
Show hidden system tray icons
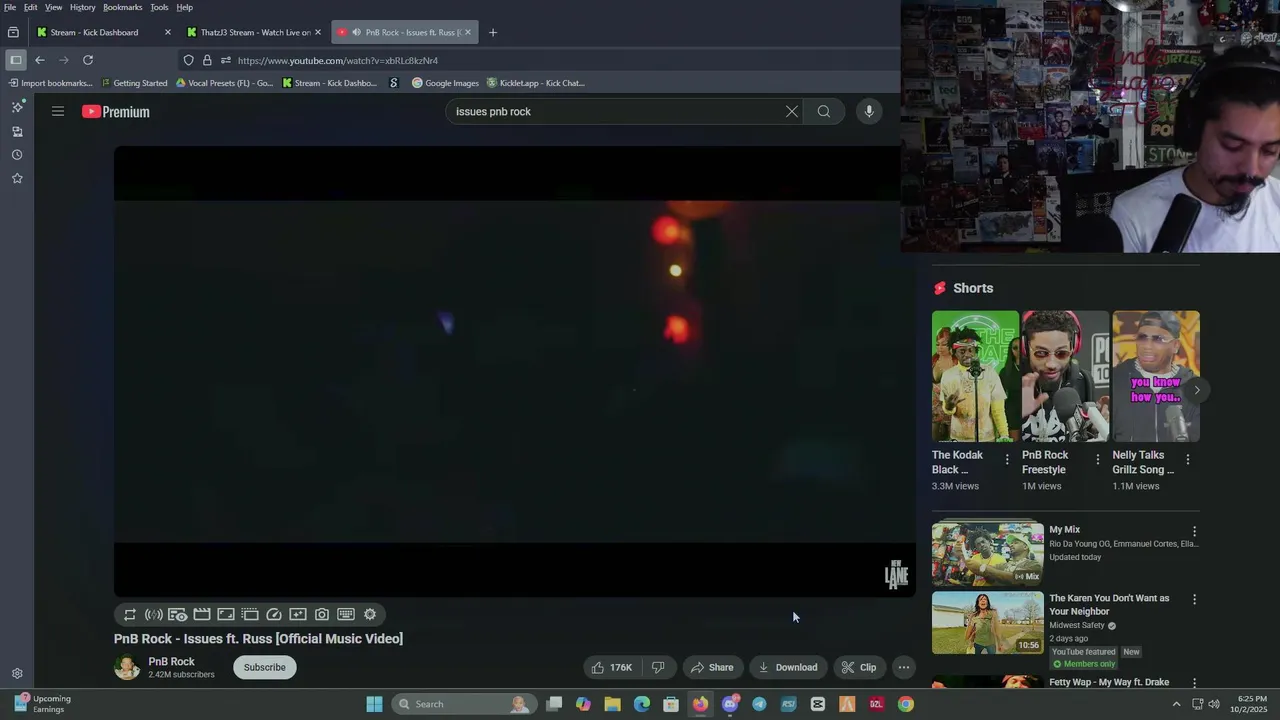(x=1176, y=704)
